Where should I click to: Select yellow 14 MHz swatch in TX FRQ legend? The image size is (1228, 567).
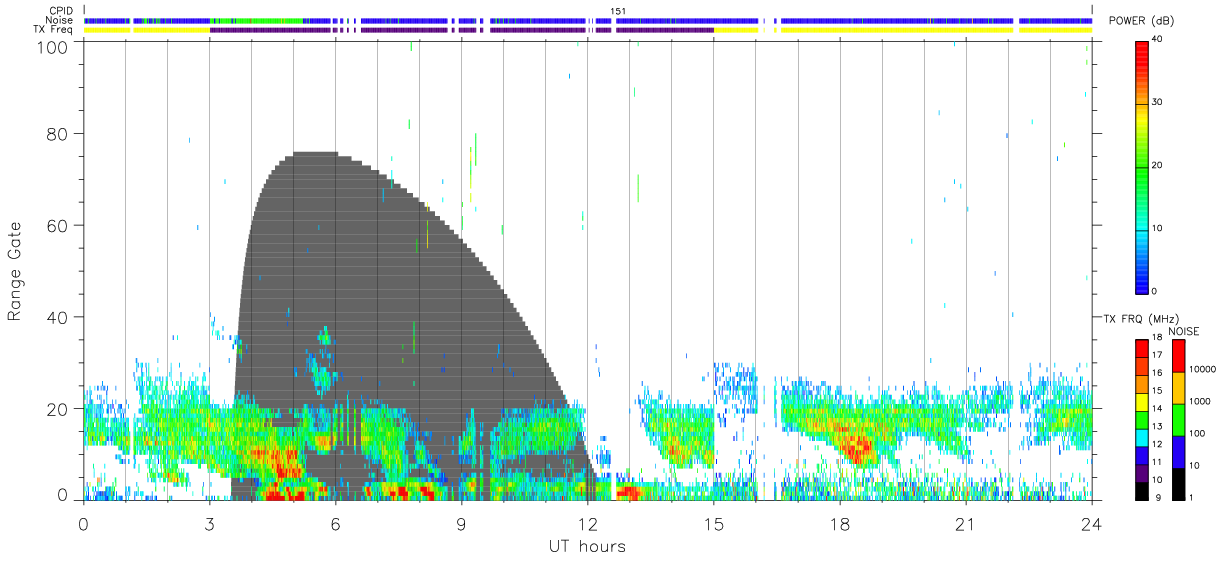coord(1141,401)
